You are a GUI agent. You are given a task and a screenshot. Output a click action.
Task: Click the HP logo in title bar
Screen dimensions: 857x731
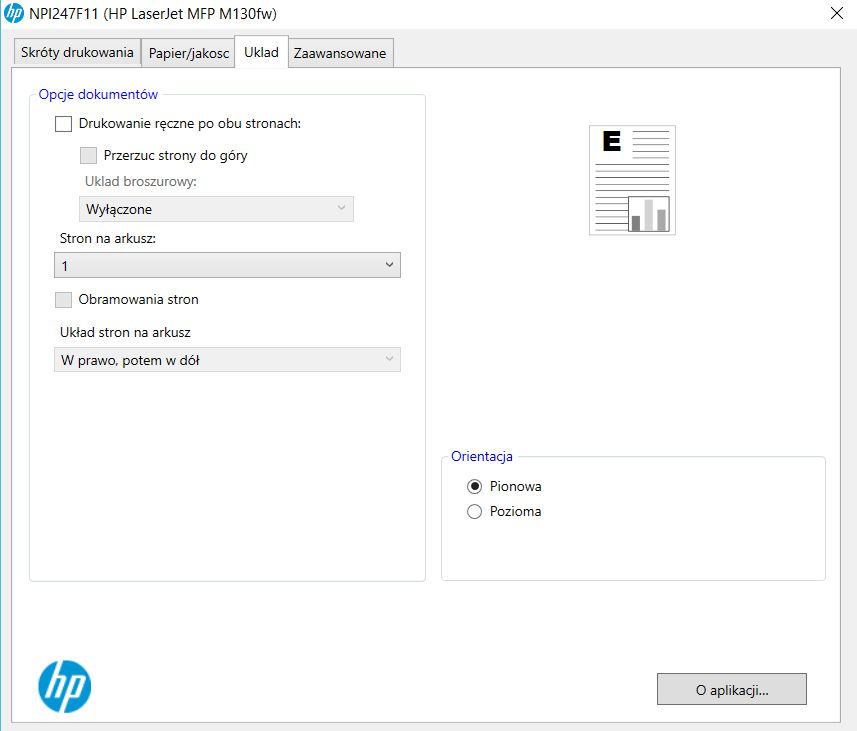[14, 13]
